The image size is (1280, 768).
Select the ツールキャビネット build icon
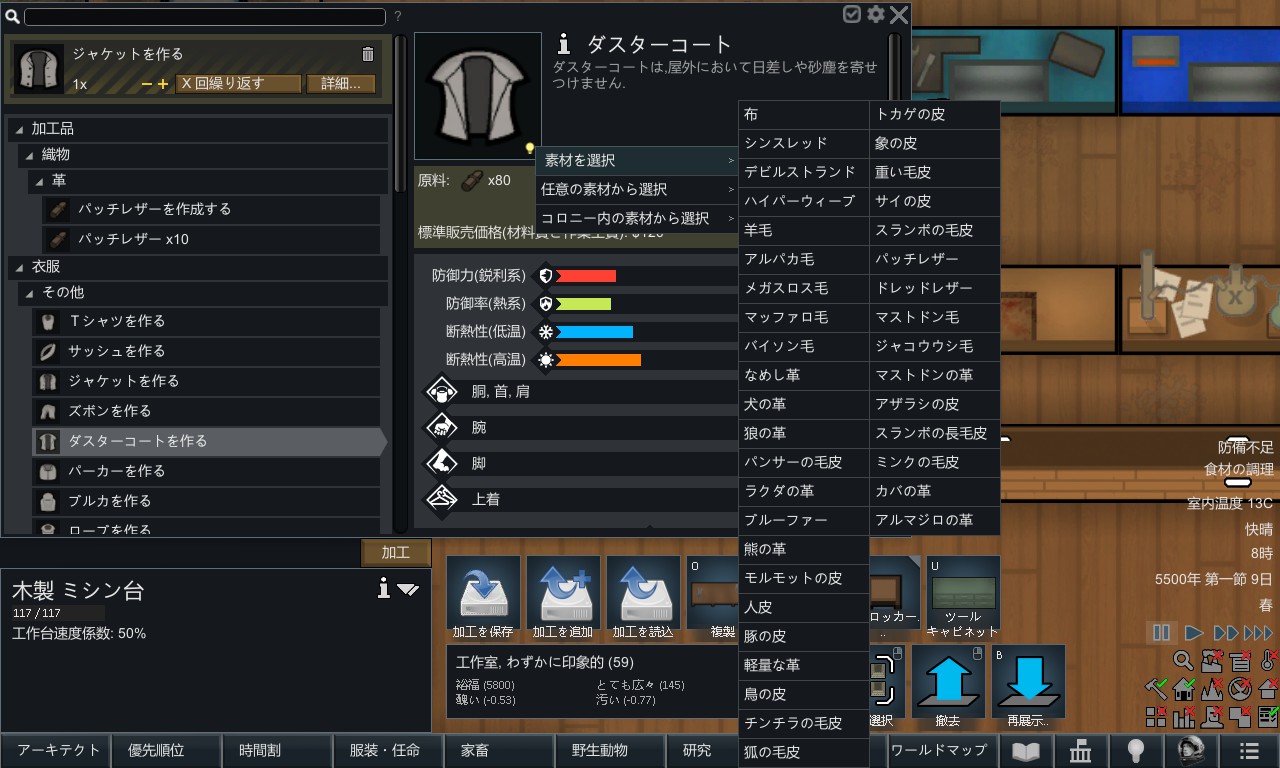pos(963,597)
